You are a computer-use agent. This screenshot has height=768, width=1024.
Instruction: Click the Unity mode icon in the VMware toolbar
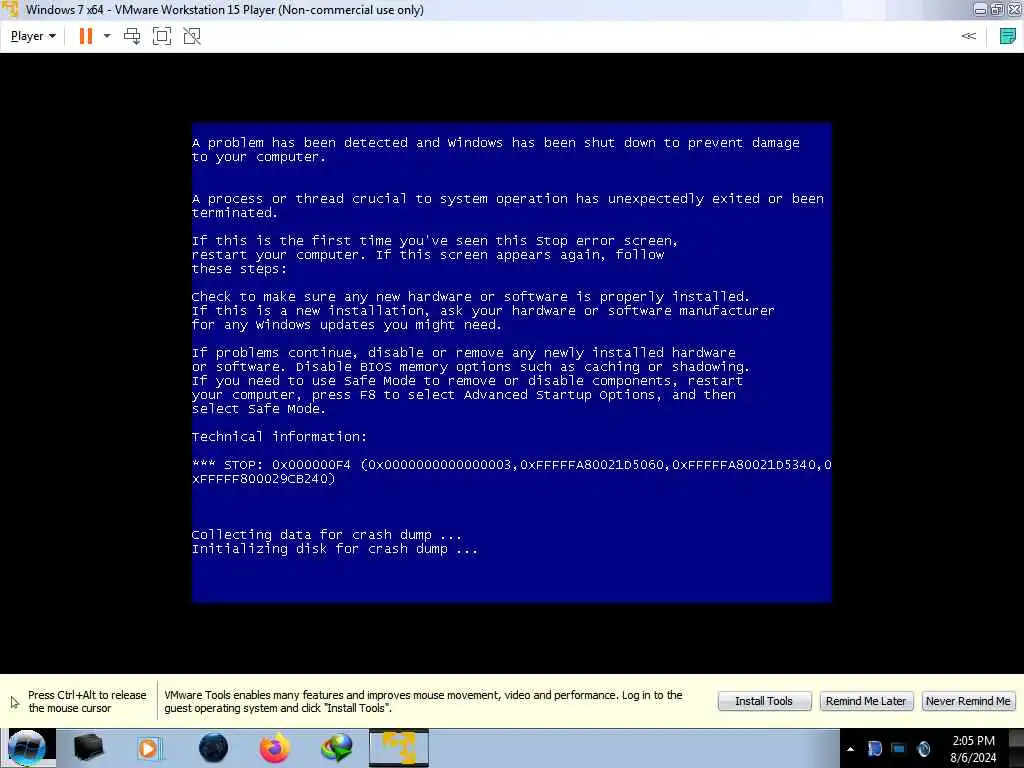(192, 36)
